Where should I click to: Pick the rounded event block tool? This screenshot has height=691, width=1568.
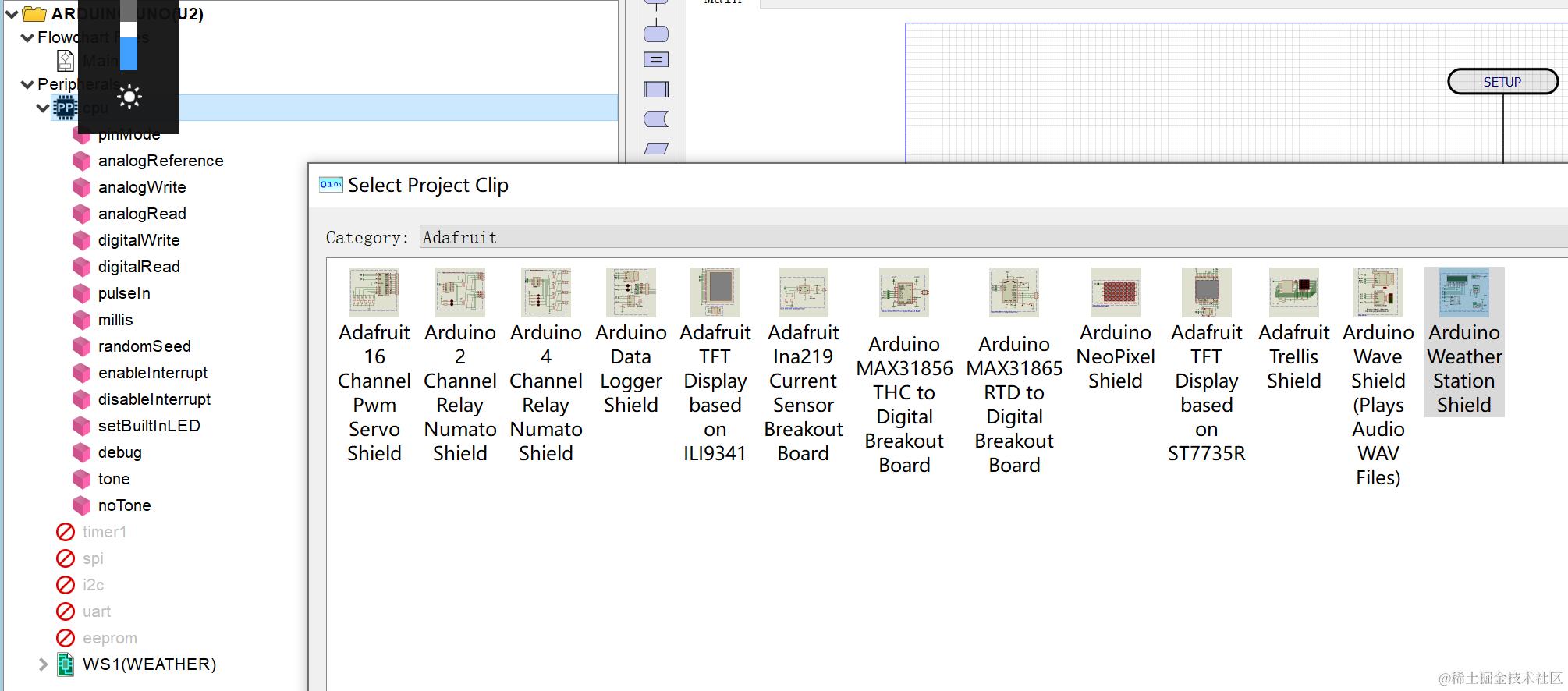[656, 34]
